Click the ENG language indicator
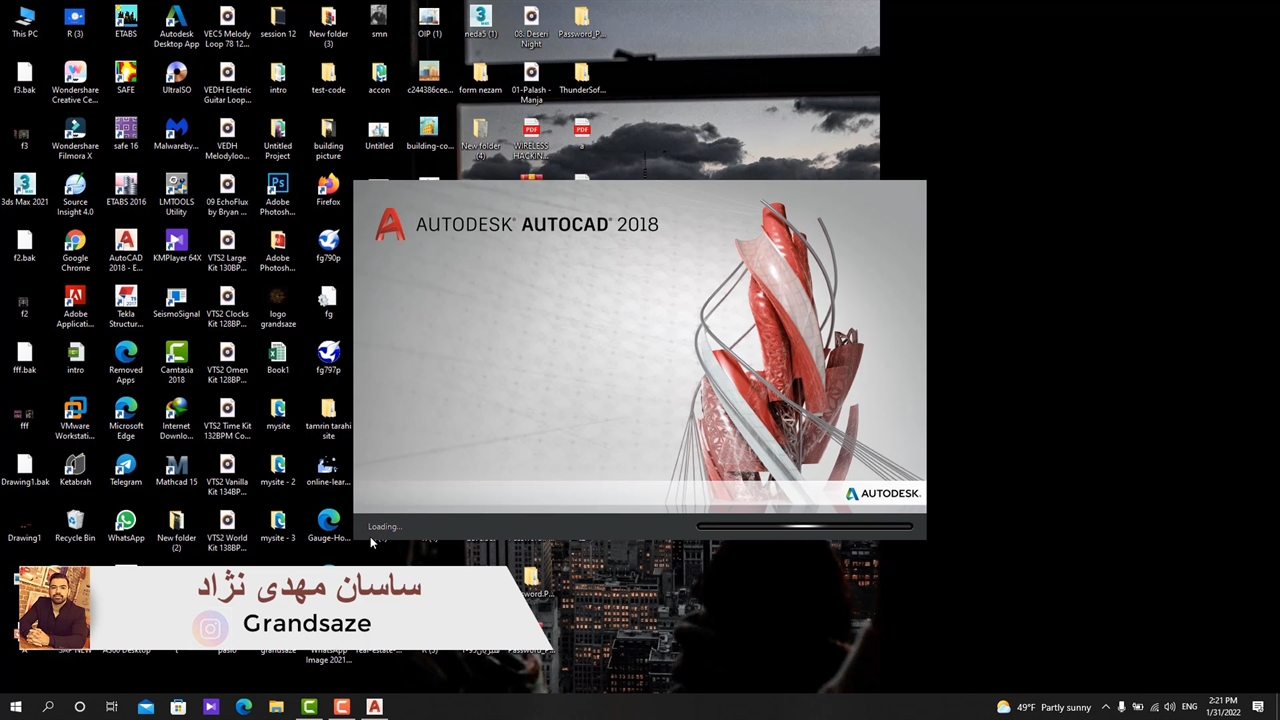Image resolution: width=1280 pixels, height=720 pixels. (x=1189, y=707)
